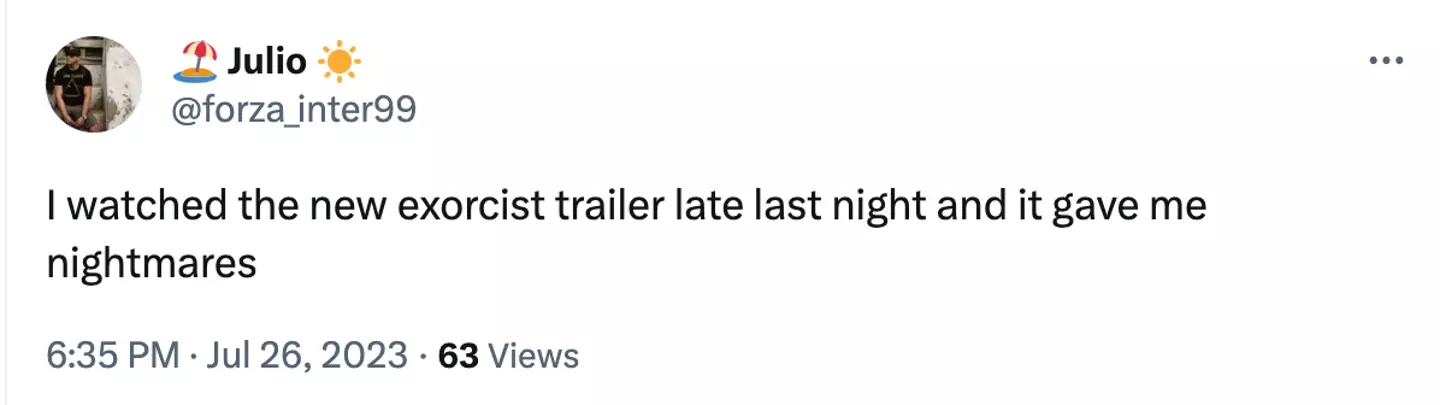
Task: Open the three-dot more options menu
Action: (1386, 60)
